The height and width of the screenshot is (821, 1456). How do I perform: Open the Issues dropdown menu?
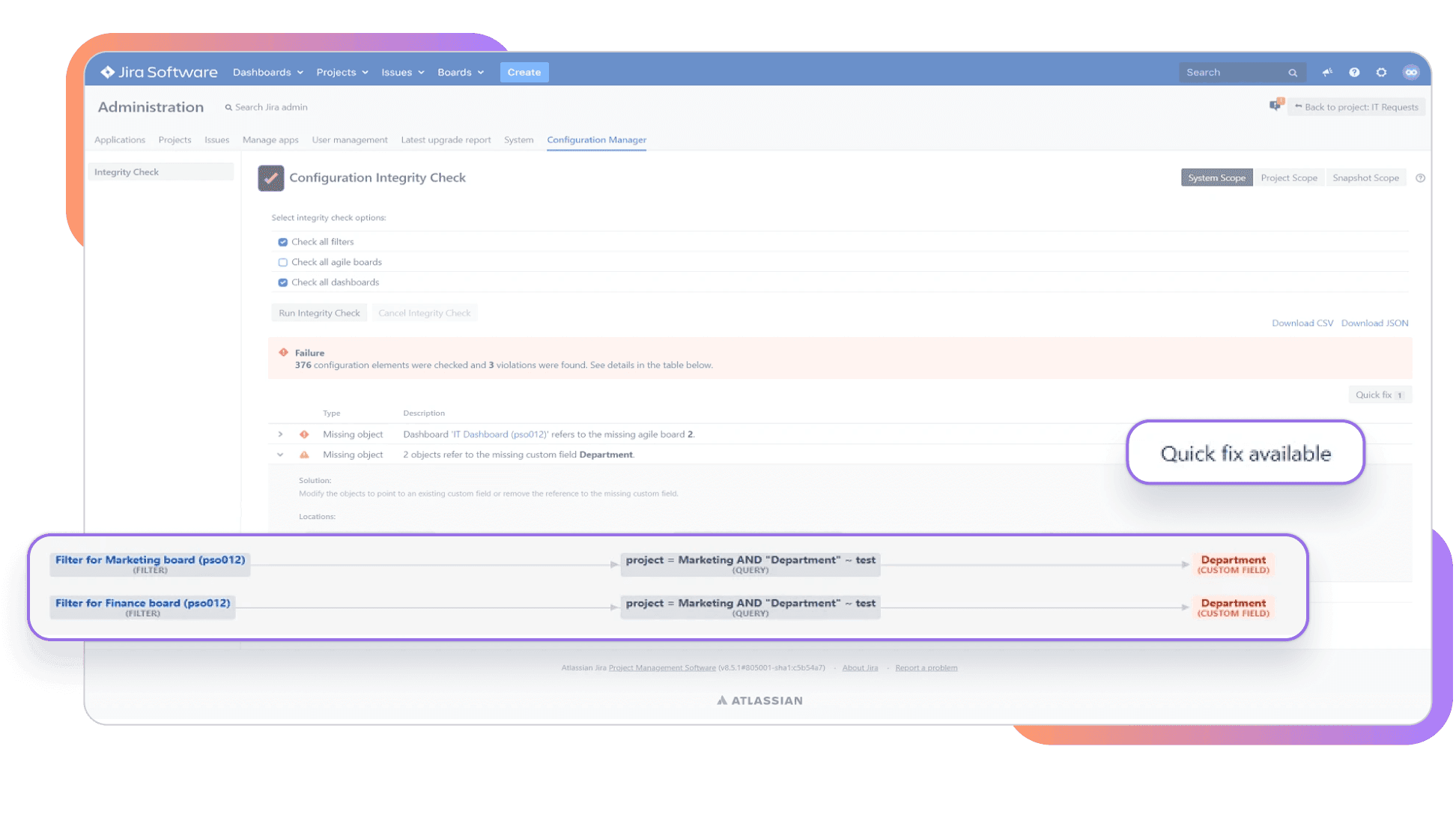click(x=402, y=72)
